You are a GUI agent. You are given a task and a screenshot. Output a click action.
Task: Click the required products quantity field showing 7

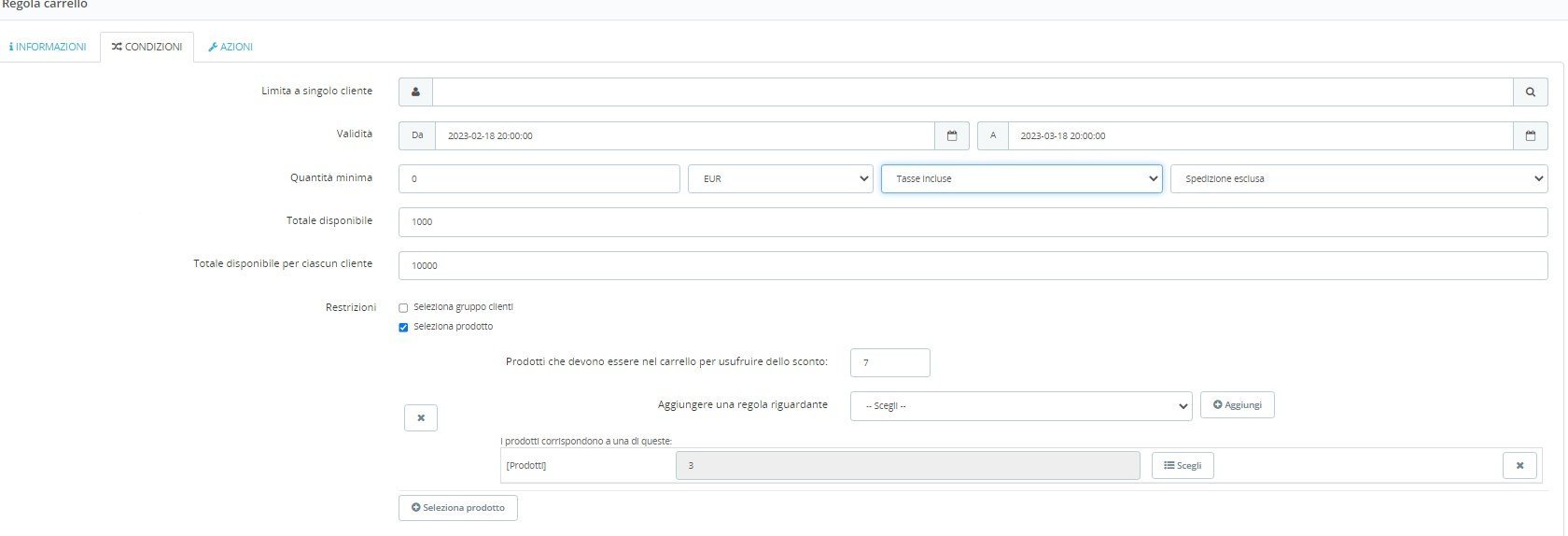tap(890, 362)
